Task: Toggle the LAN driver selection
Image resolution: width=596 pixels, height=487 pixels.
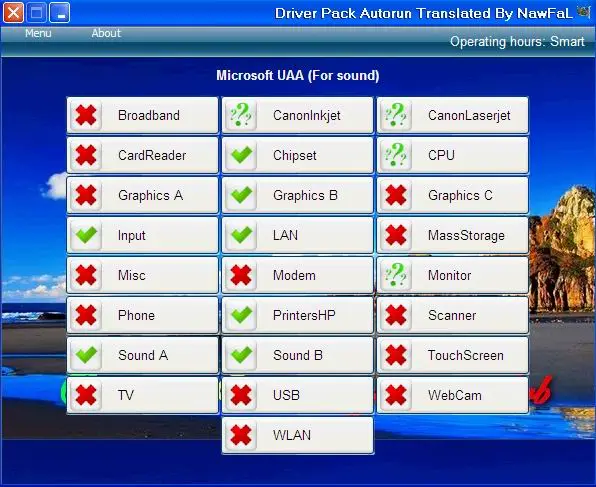Action: click(298, 235)
